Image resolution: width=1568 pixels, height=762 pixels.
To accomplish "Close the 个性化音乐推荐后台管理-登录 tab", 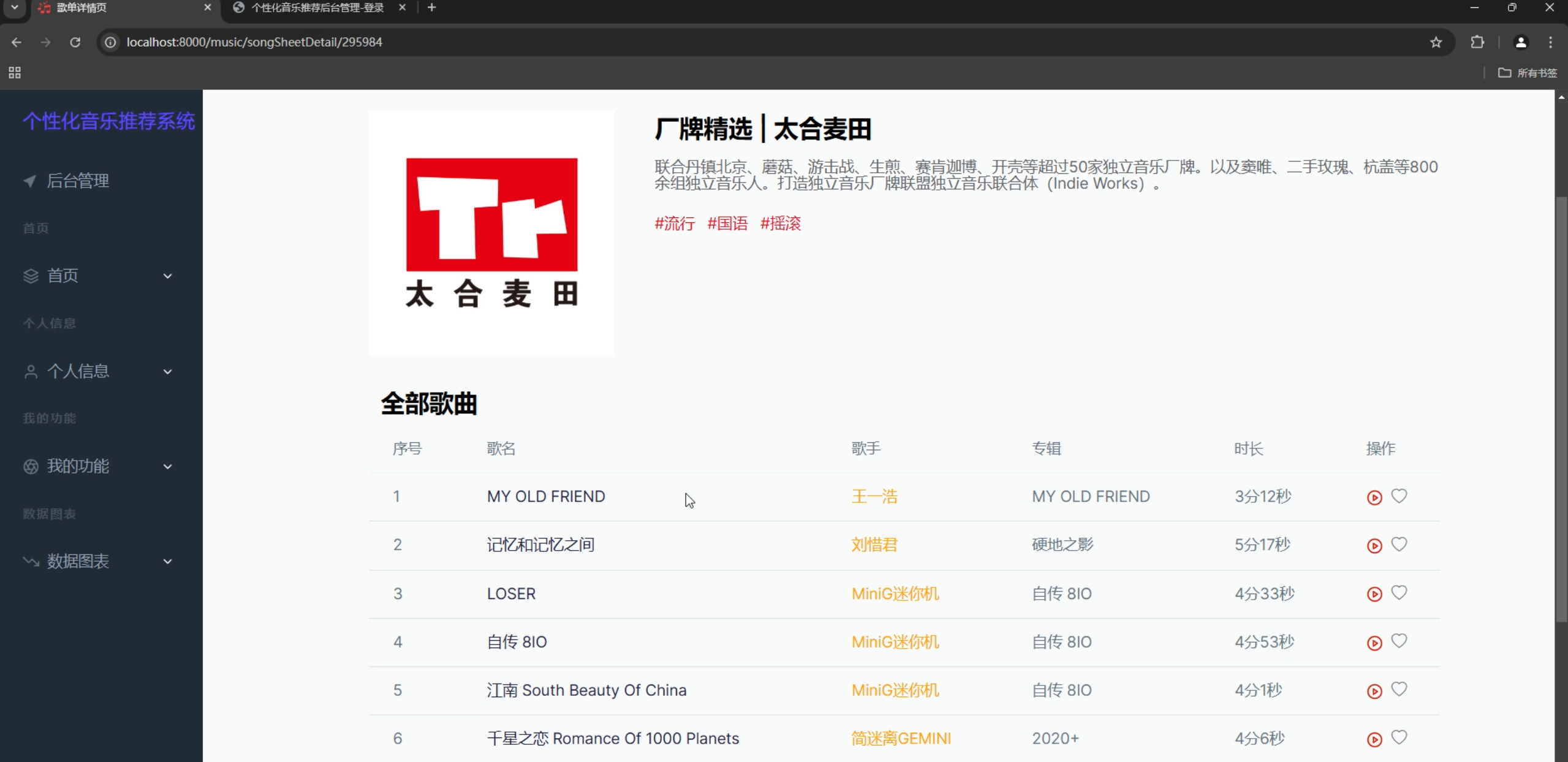I will pyautogui.click(x=402, y=7).
